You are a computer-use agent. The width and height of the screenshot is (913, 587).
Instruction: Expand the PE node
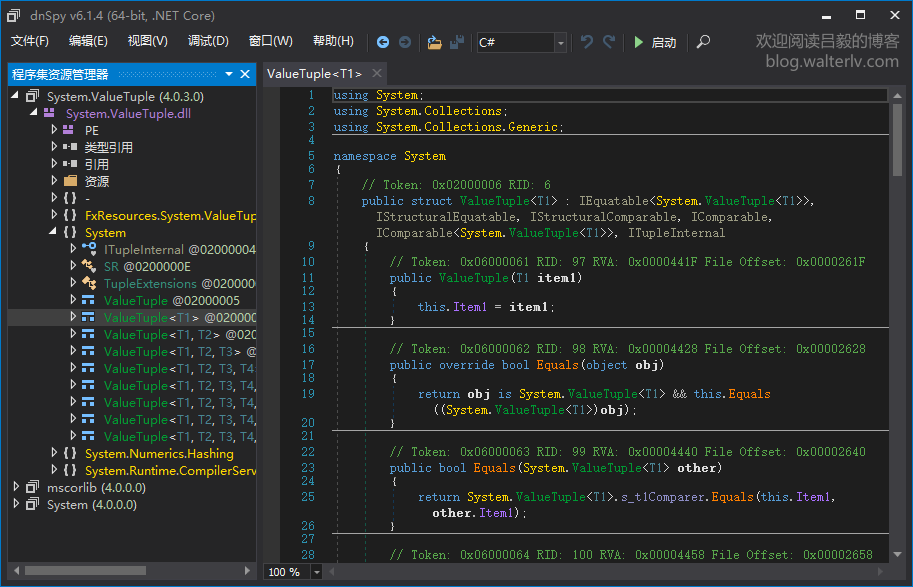coord(54,129)
